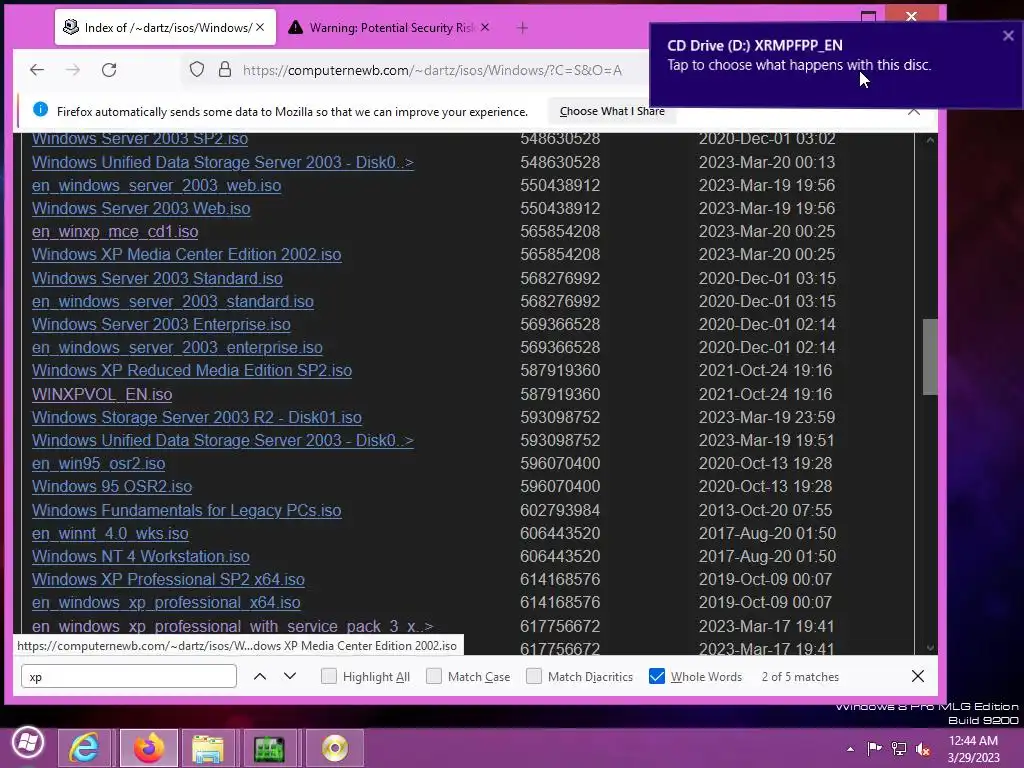Click the padlock site security icon
Screen dimensions: 1024x768
point(225,69)
